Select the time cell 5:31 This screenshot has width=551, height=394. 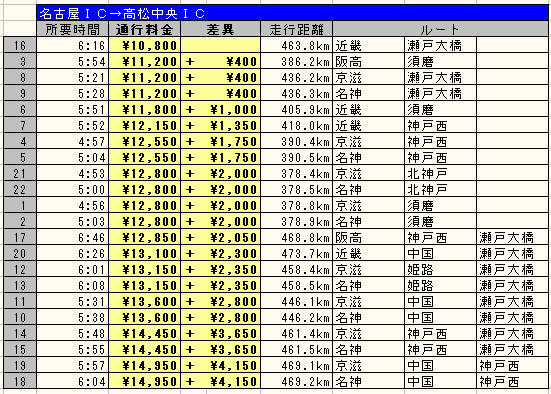pos(73,301)
